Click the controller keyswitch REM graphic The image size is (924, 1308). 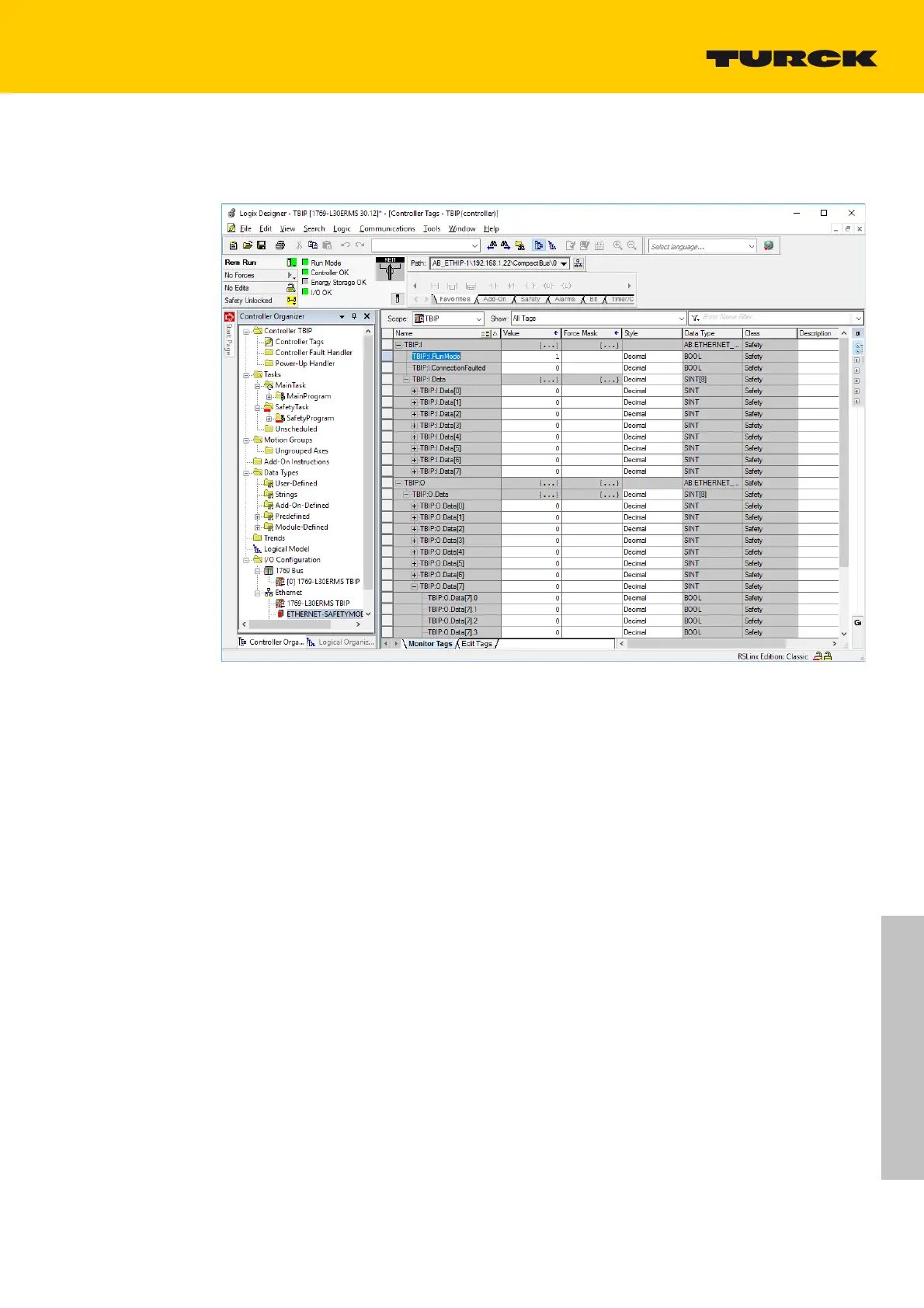point(391,269)
